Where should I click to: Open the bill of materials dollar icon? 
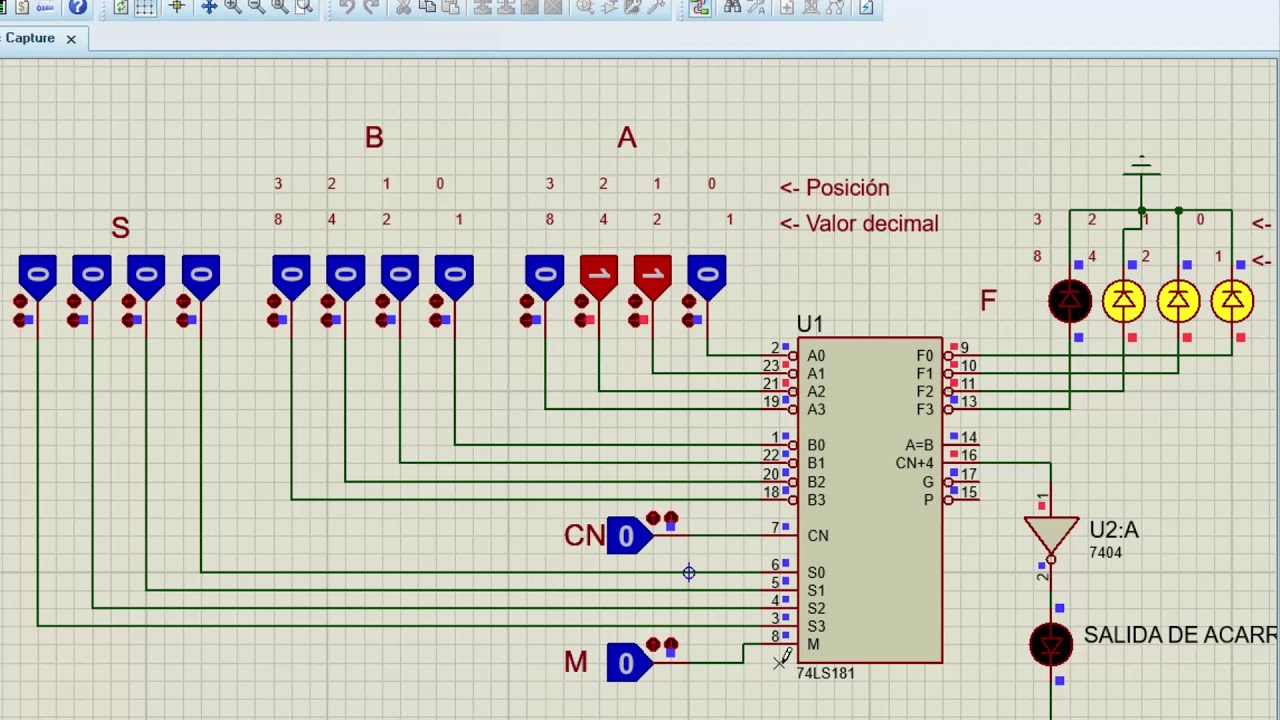tap(22, 7)
